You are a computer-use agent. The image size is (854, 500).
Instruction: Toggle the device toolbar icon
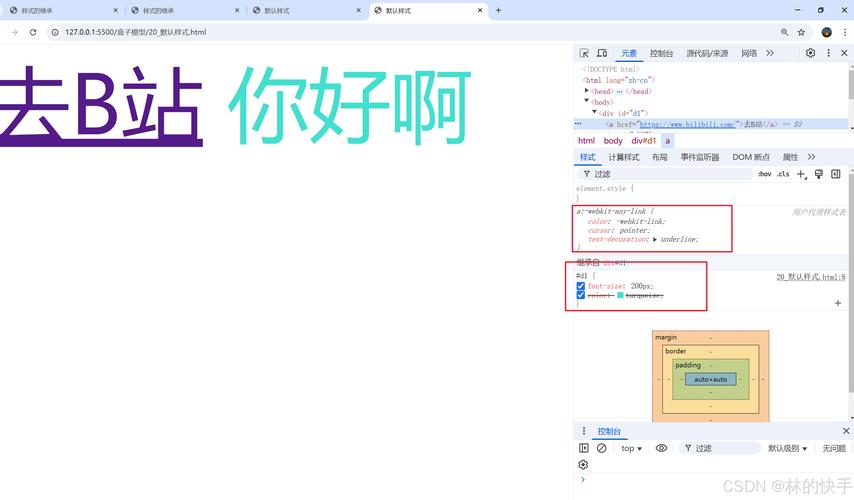pyautogui.click(x=602, y=53)
